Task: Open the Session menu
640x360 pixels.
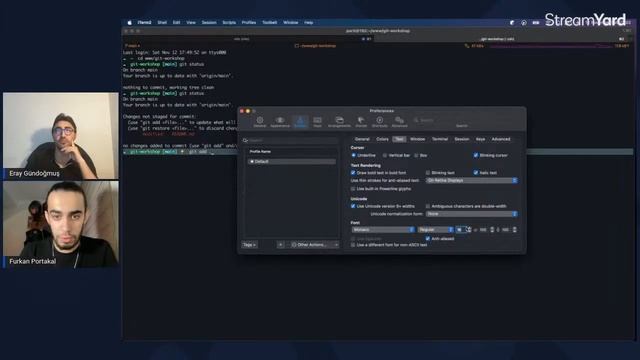Action: pyautogui.click(x=209, y=23)
